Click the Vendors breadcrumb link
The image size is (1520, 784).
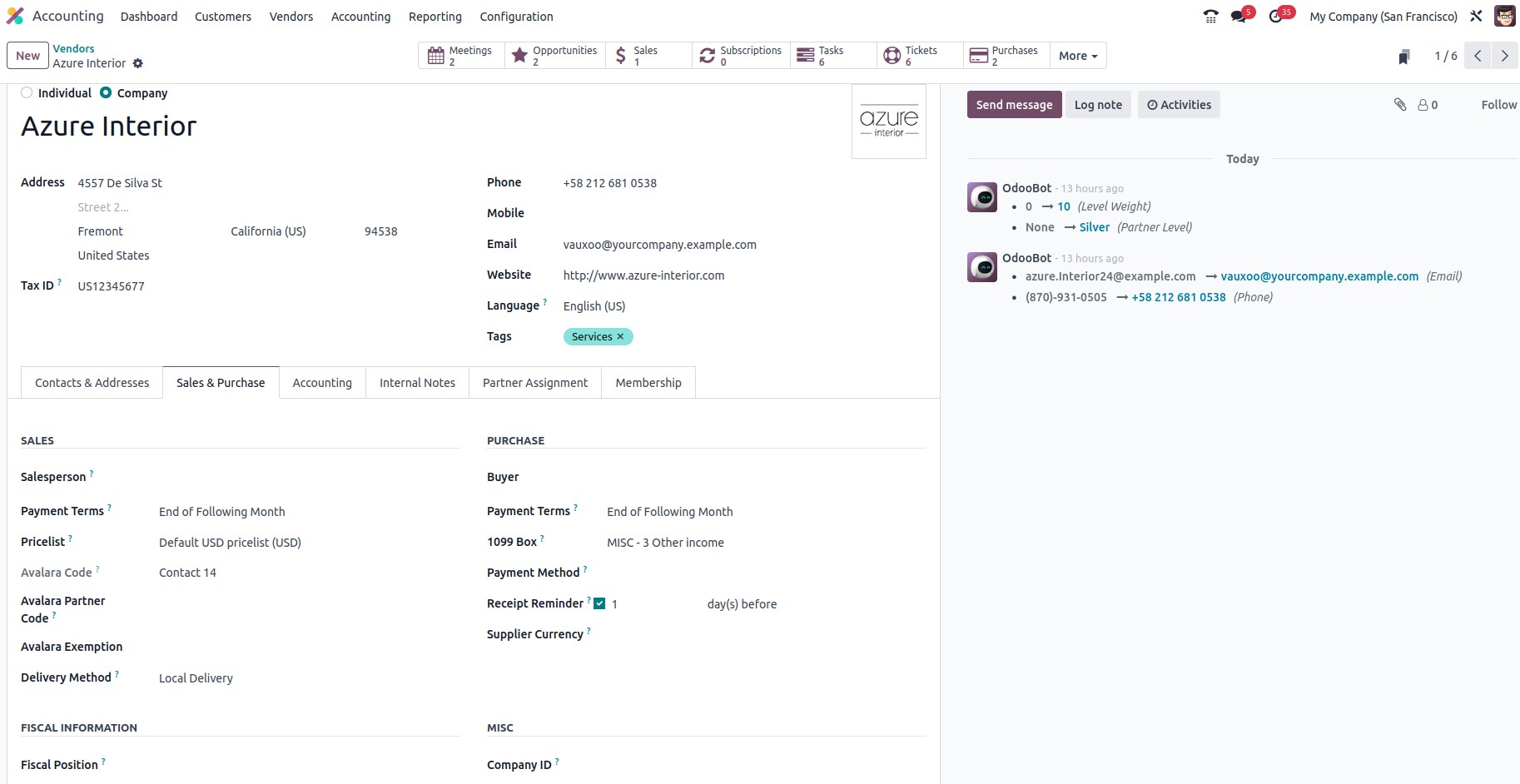point(73,48)
